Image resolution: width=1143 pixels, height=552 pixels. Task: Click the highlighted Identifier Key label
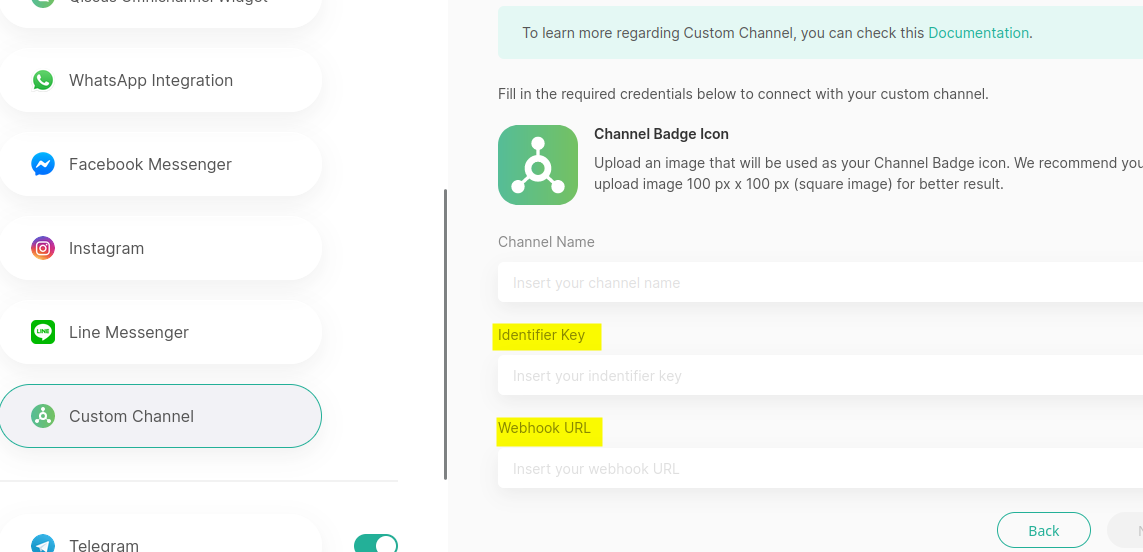(x=542, y=335)
